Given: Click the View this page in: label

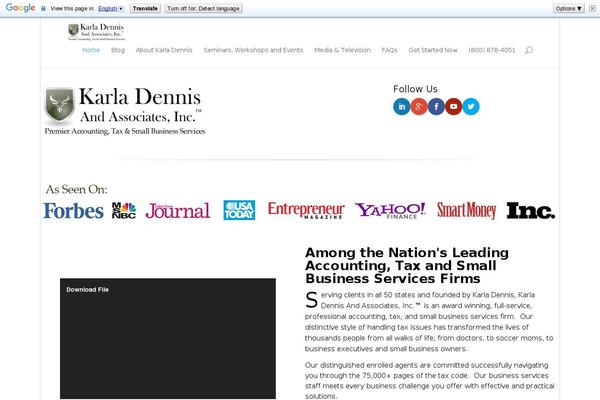Looking at the screenshot, I should 72,8.
